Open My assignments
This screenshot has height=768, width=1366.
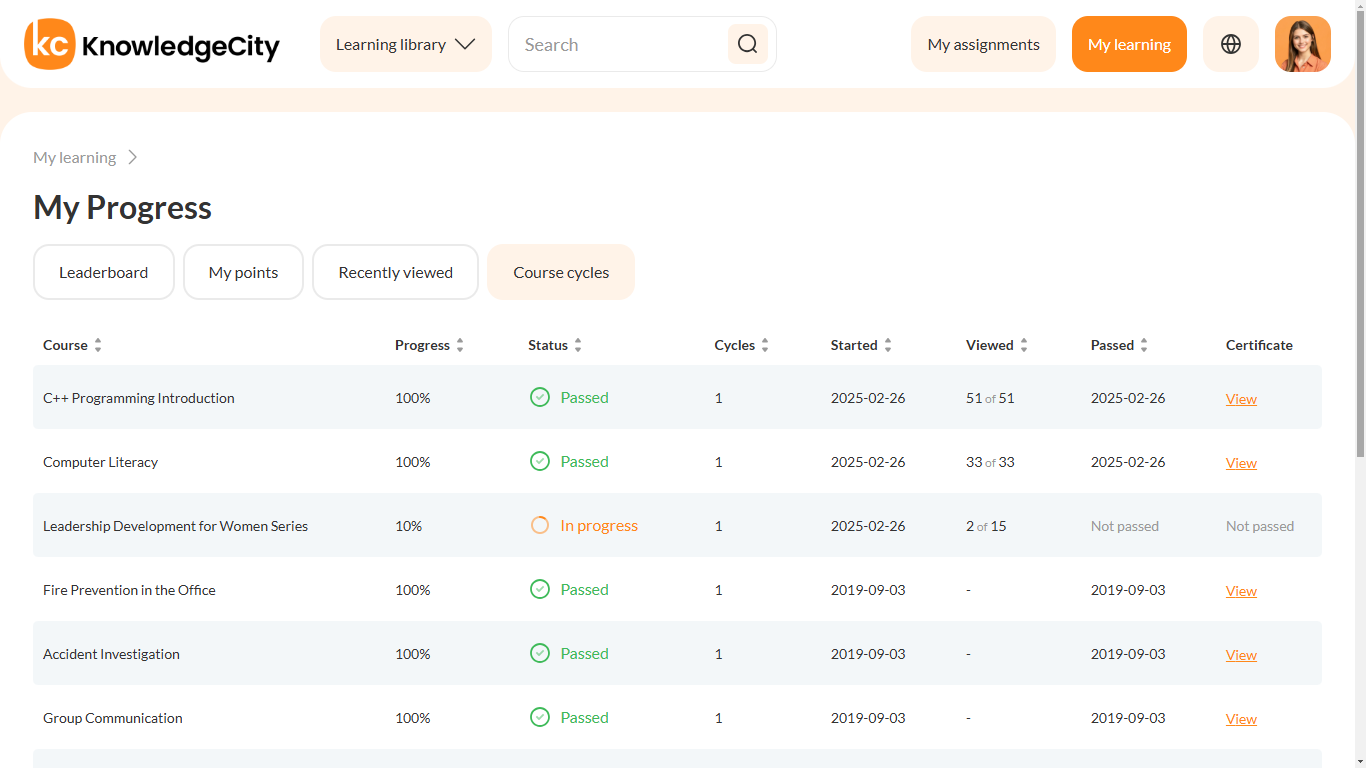click(x=983, y=44)
